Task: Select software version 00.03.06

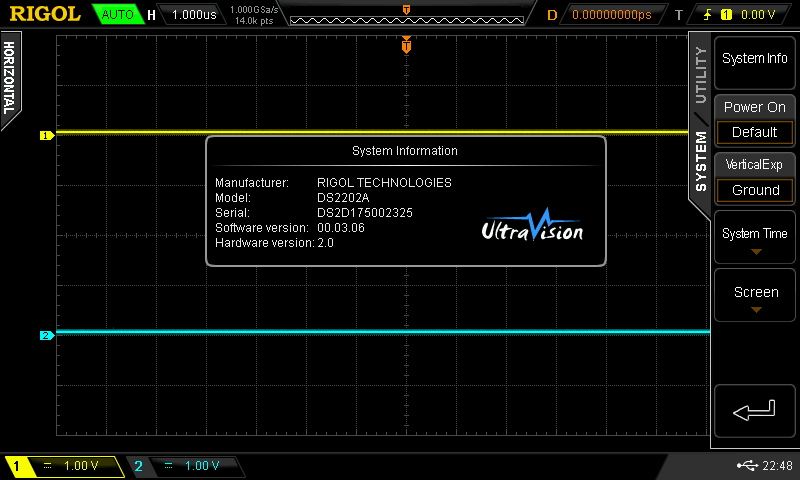Action: click(x=341, y=228)
